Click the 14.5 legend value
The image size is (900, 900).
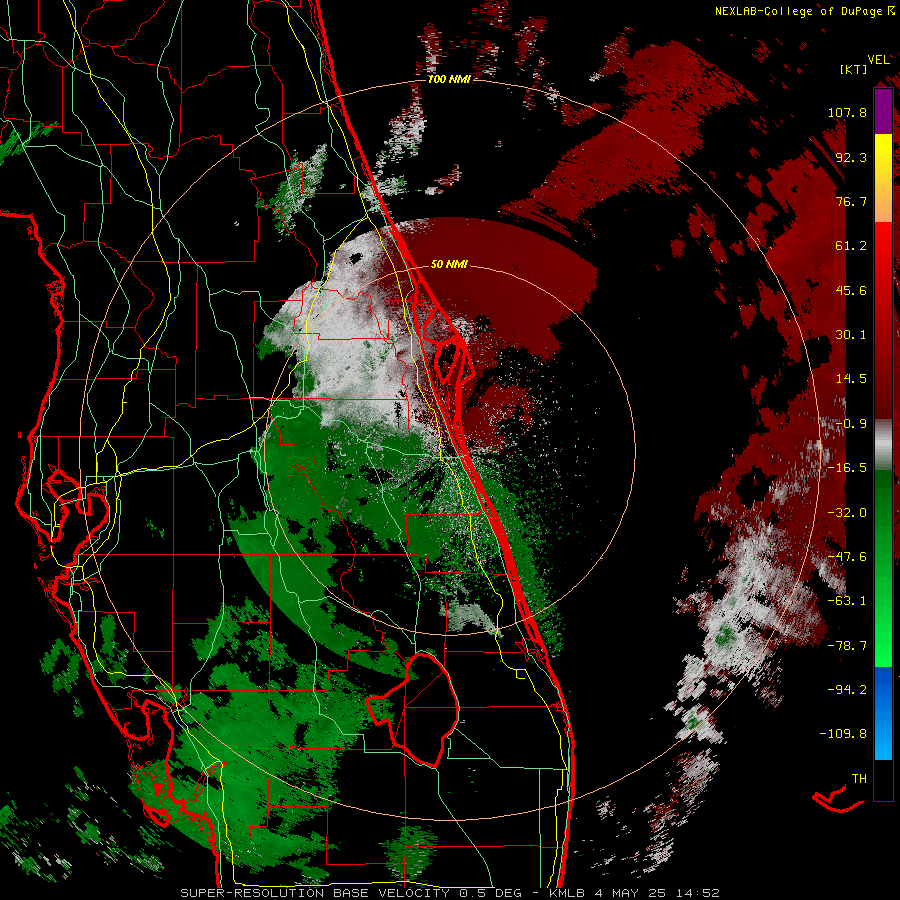pos(851,379)
